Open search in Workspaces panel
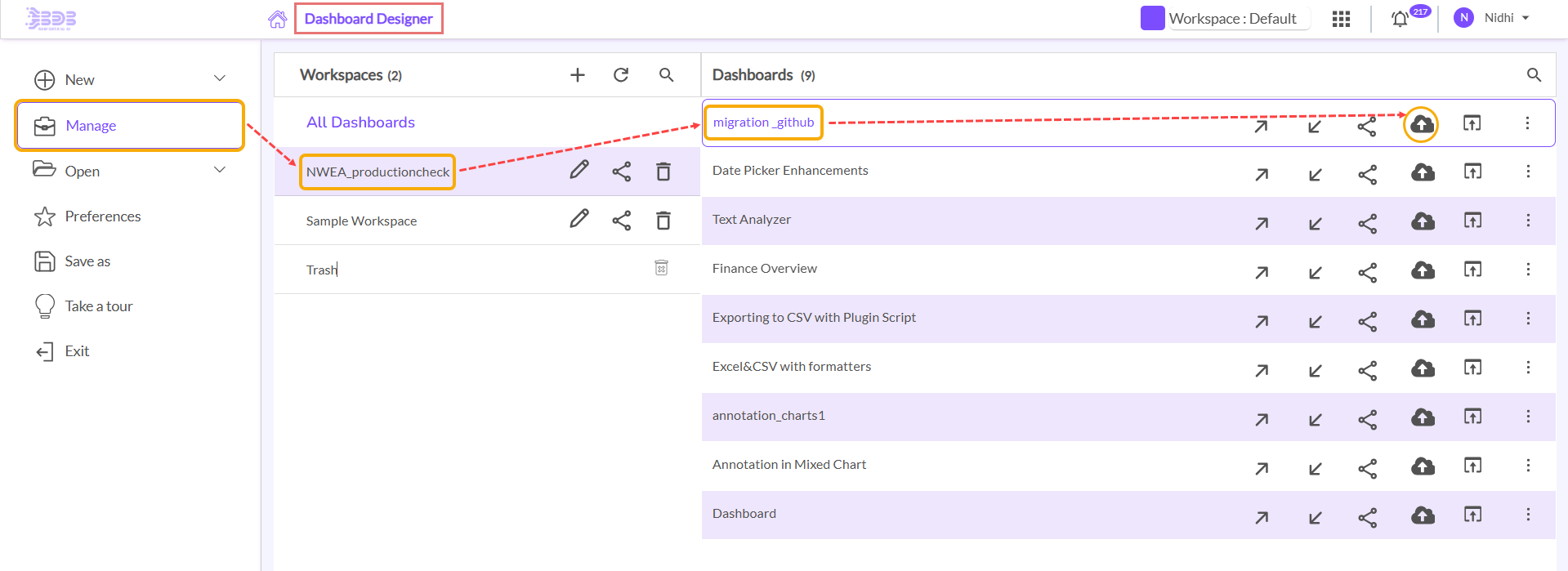This screenshot has width=1568, height=571. click(666, 75)
